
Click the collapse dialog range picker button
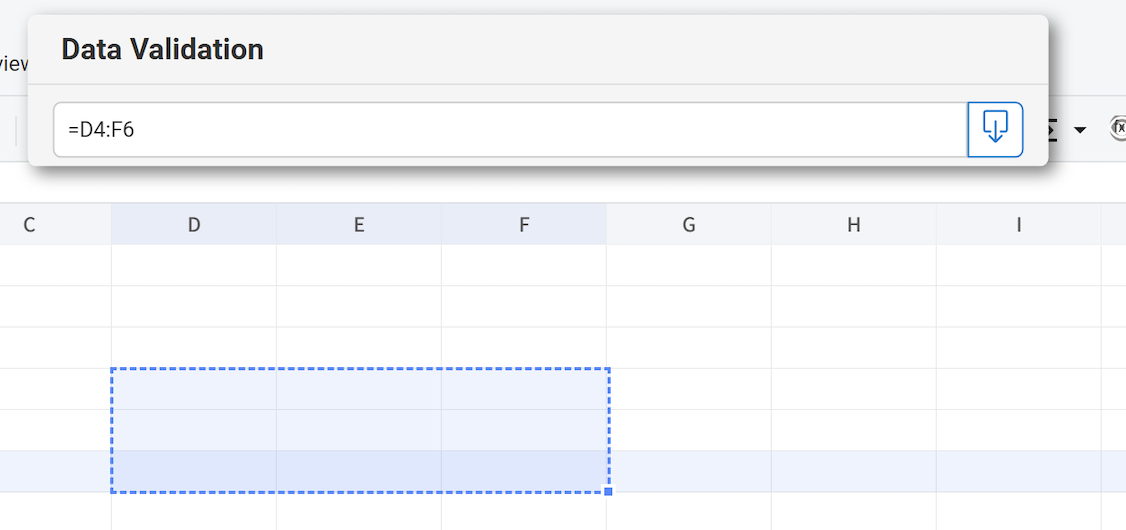point(995,129)
